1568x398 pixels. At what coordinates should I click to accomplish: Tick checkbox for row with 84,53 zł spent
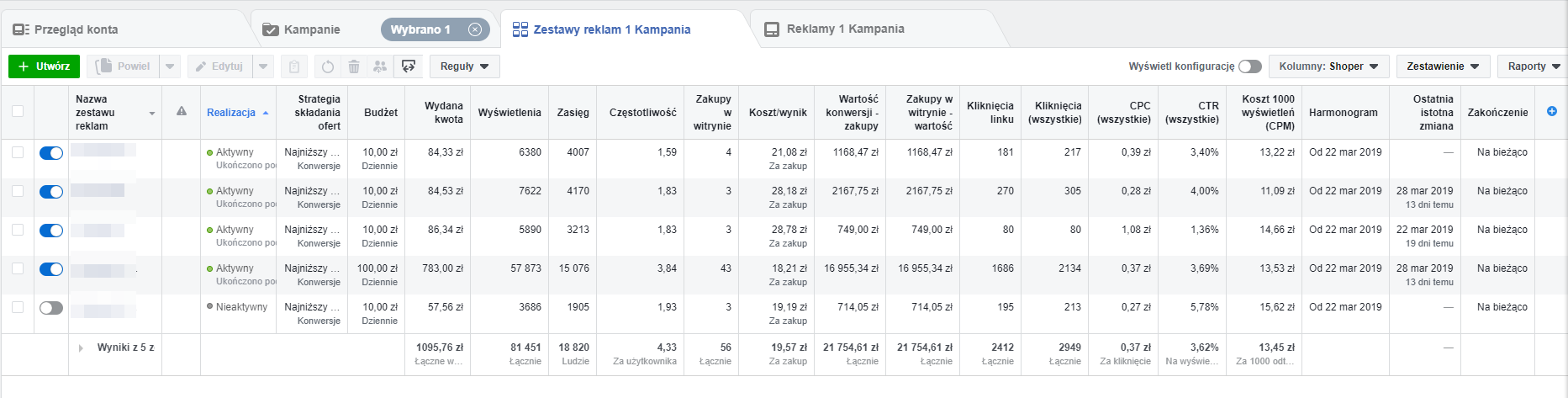18,191
